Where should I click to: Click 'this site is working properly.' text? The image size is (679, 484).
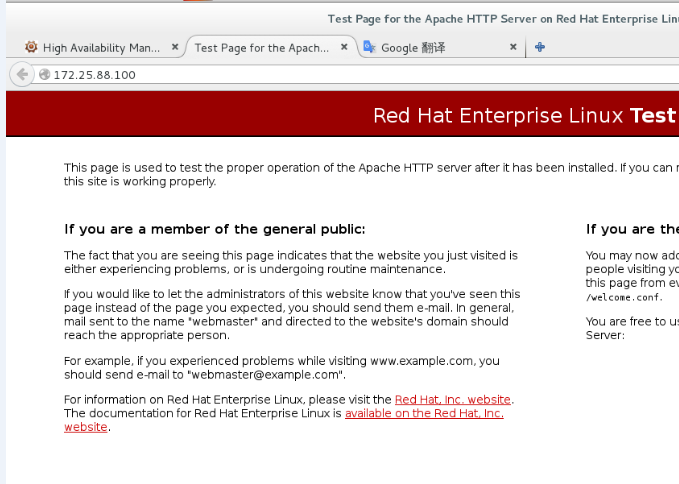[140, 181]
